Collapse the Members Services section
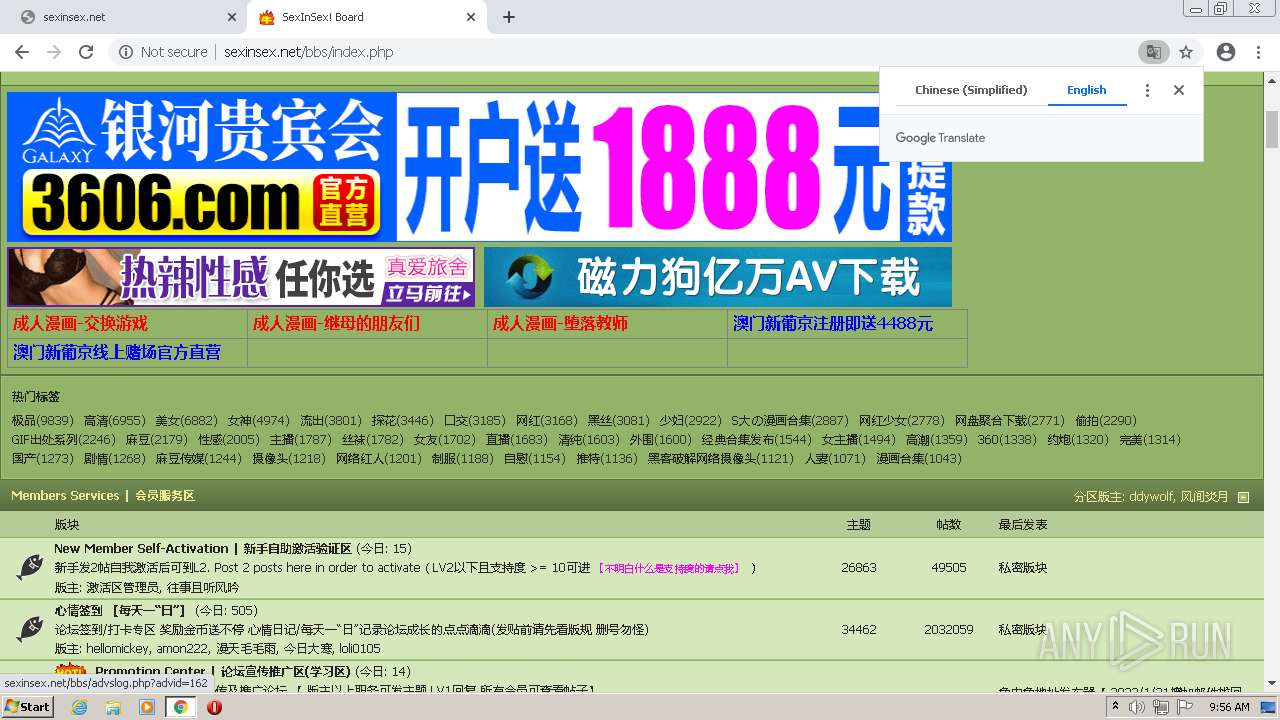Viewport: 1280px width, 720px height. tap(1243, 497)
